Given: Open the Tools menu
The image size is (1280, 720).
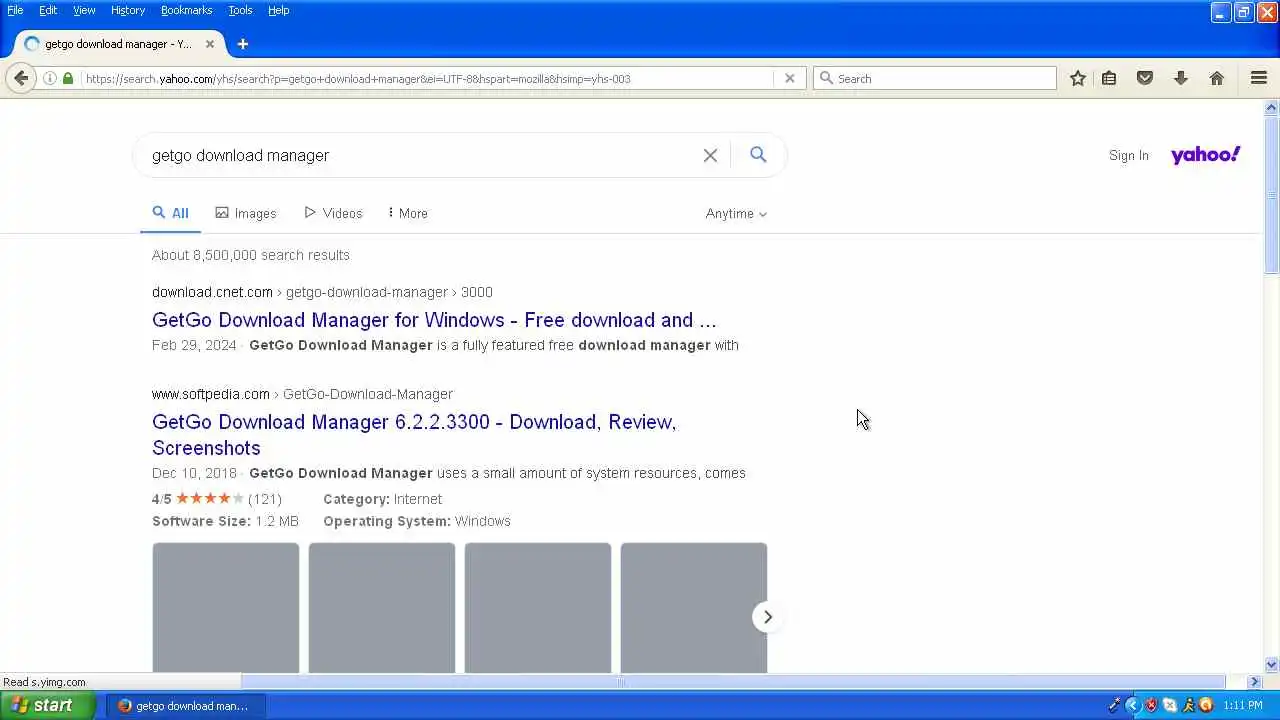Looking at the screenshot, I should click(x=240, y=10).
